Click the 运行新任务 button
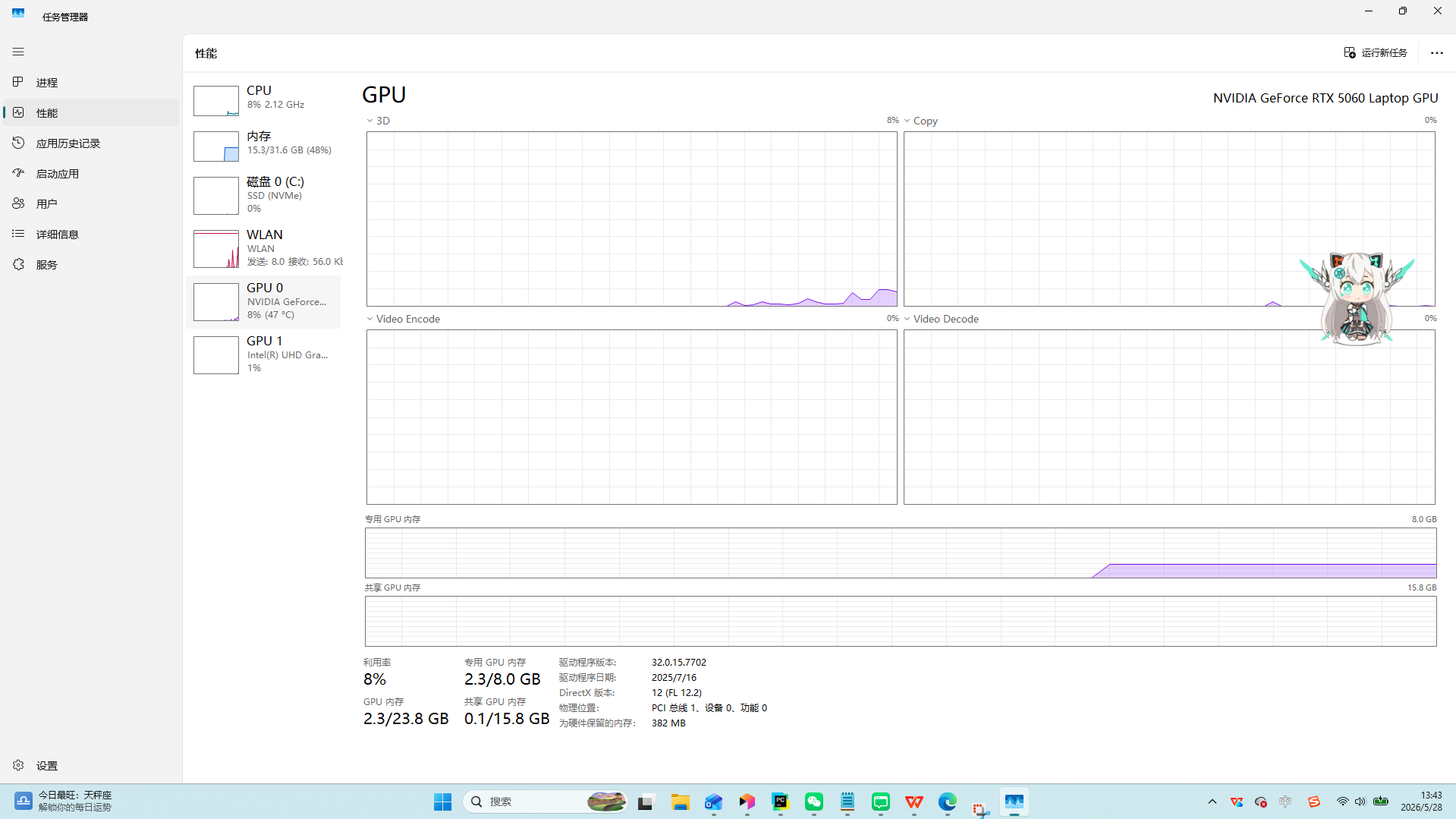1456x819 pixels. pyautogui.click(x=1376, y=52)
